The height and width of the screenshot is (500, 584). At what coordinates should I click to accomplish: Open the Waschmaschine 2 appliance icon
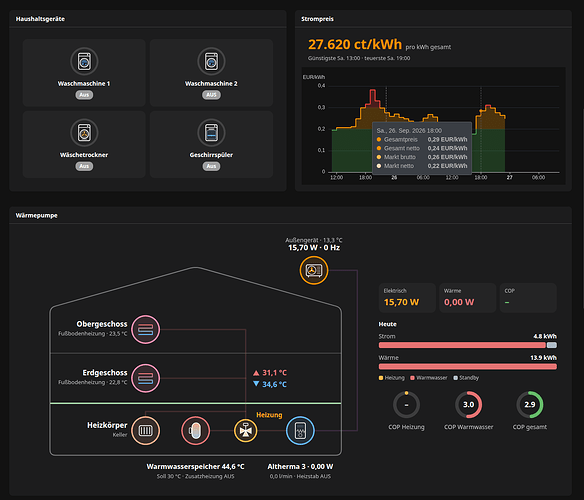(x=211, y=61)
